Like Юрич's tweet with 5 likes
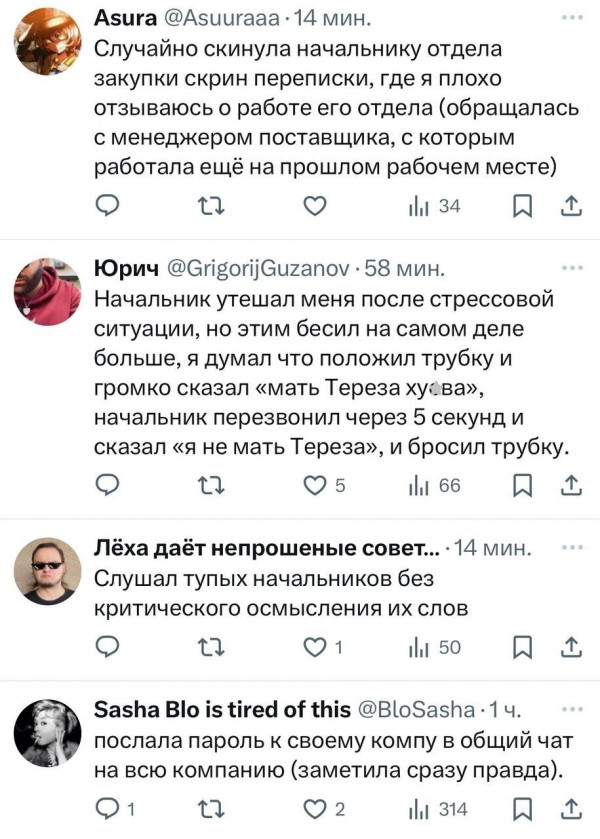Viewport: 600px width, 839px height. point(315,485)
